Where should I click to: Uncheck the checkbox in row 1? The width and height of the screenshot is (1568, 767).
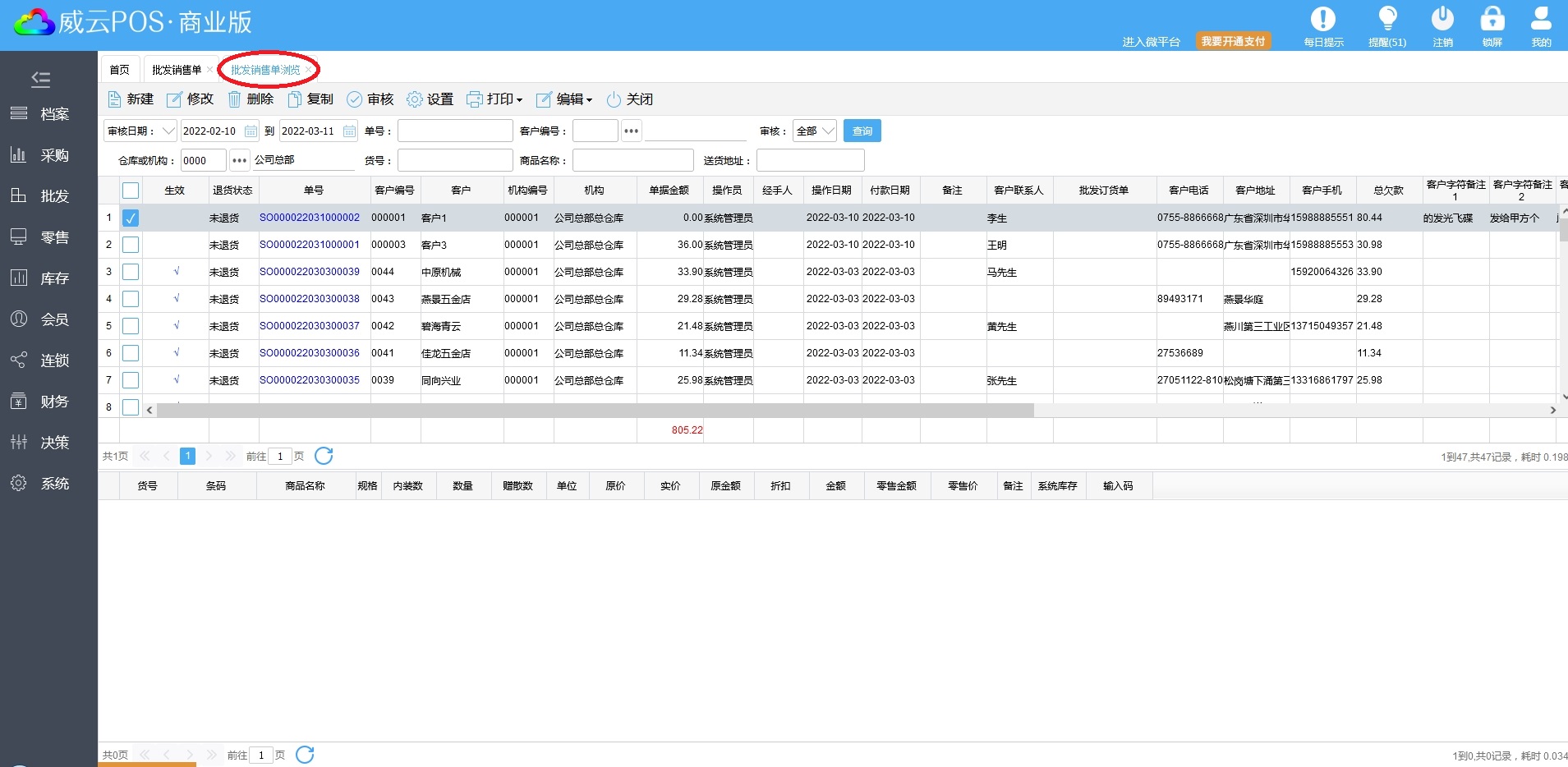131,218
